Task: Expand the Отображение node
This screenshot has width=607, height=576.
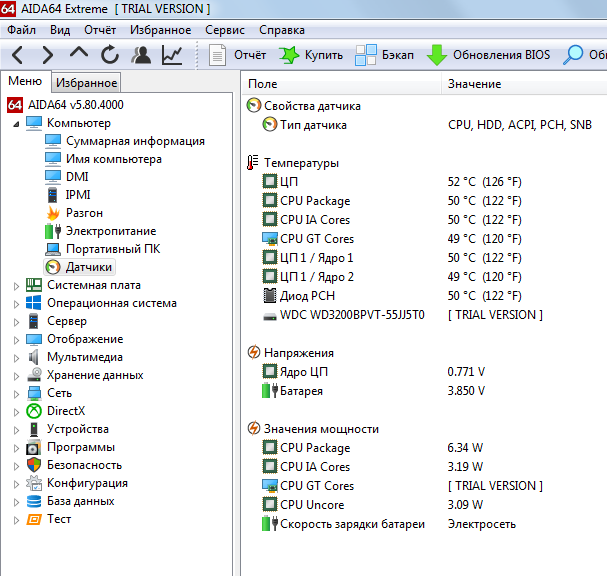Action: click(x=16, y=340)
